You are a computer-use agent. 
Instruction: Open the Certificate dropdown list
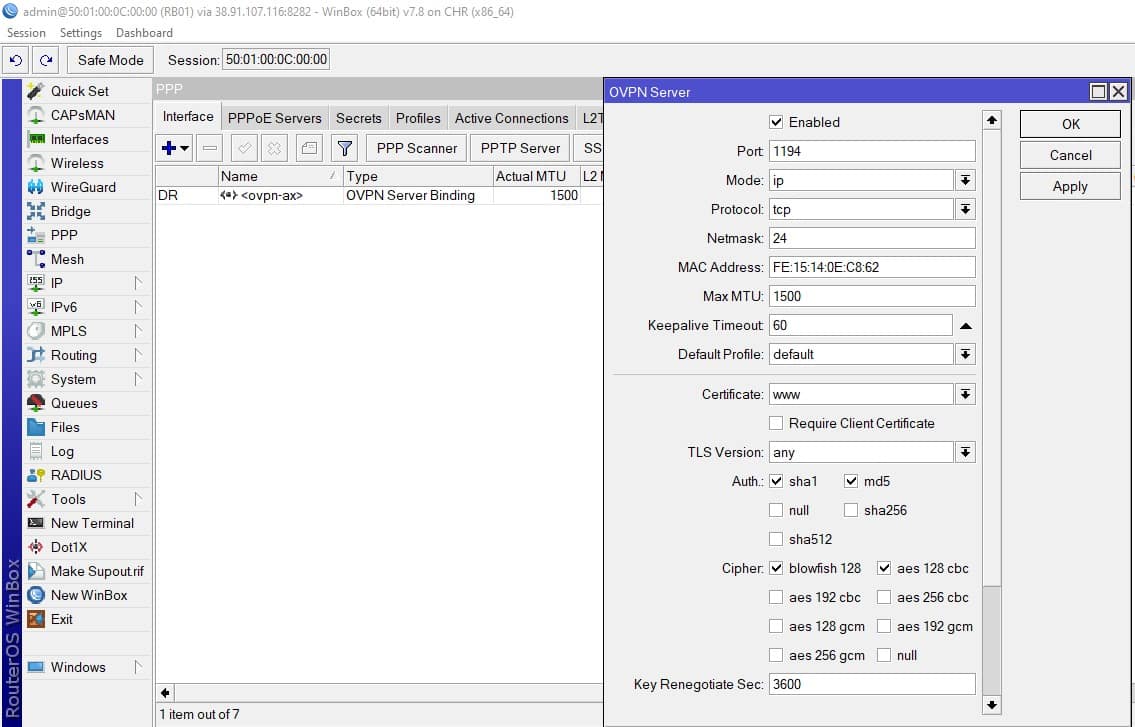965,395
